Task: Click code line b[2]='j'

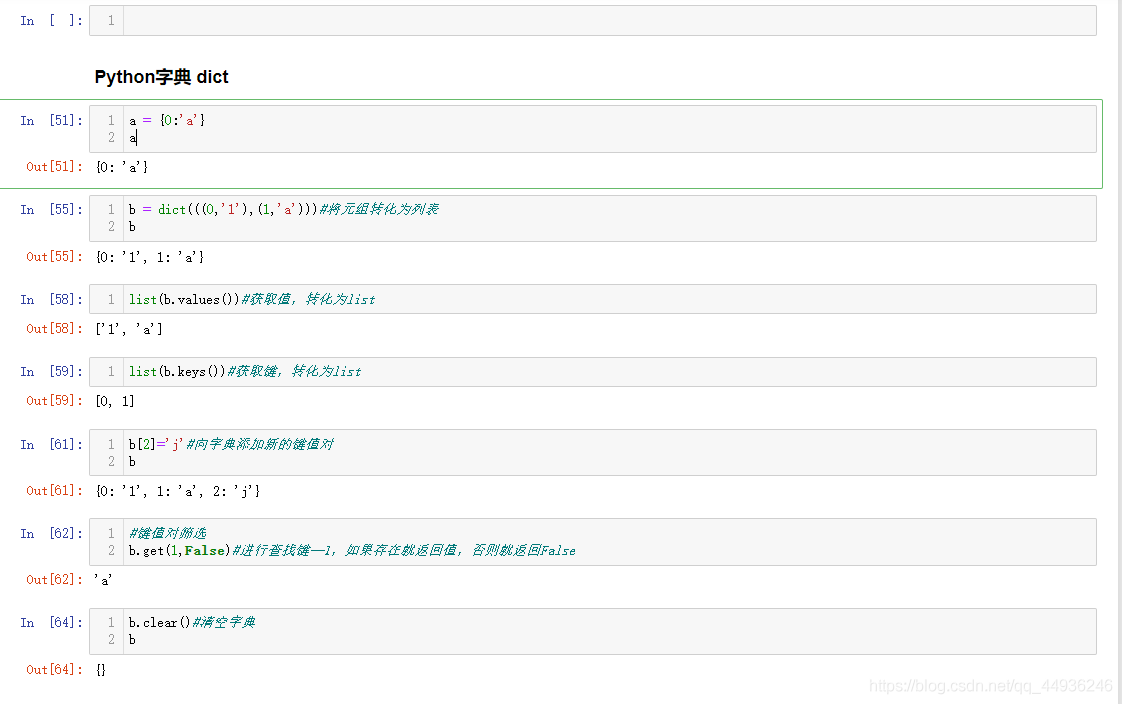Action: pos(156,444)
